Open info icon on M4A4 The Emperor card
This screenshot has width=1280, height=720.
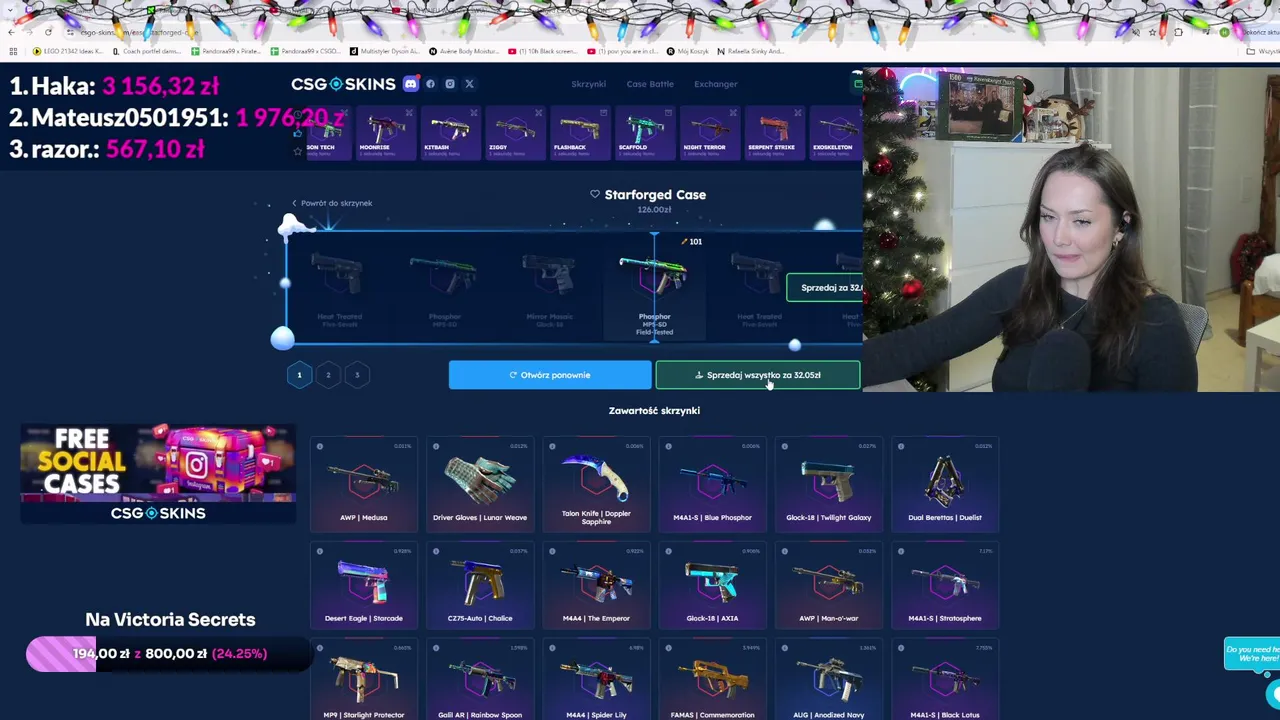pyautogui.click(x=552, y=551)
